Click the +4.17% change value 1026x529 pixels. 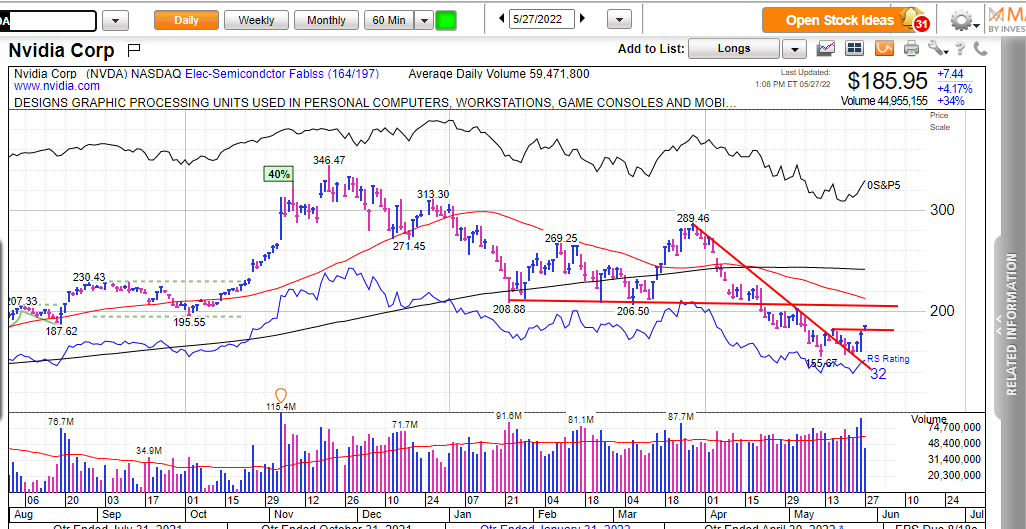tap(955, 88)
